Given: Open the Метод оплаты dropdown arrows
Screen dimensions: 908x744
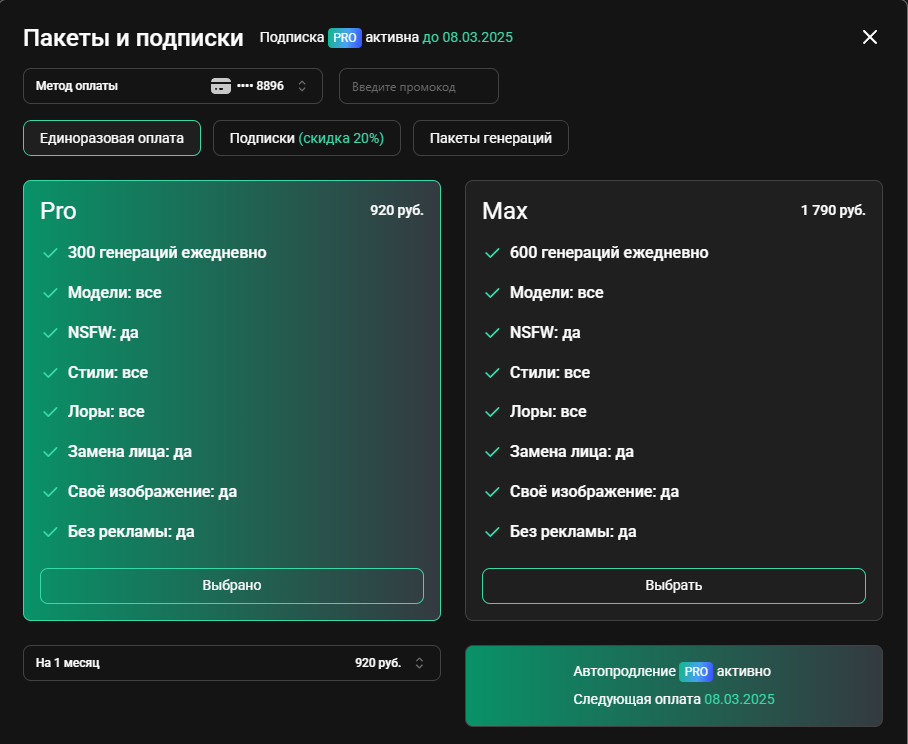Looking at the screenshot, I should tap(302, 86).
